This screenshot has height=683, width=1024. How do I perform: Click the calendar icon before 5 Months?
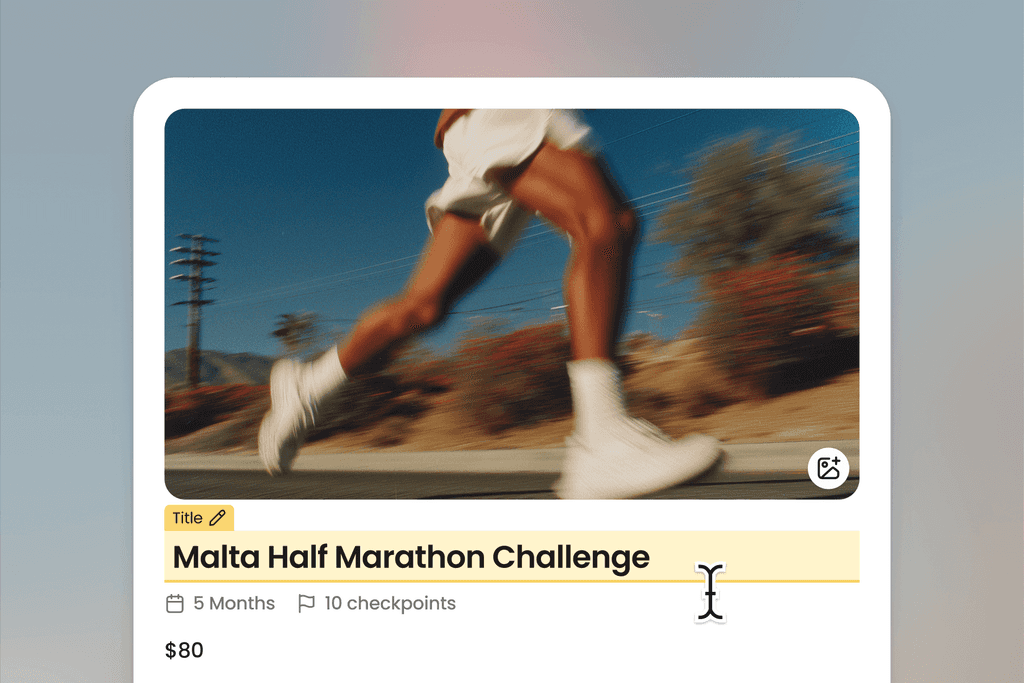coord(175,603)
